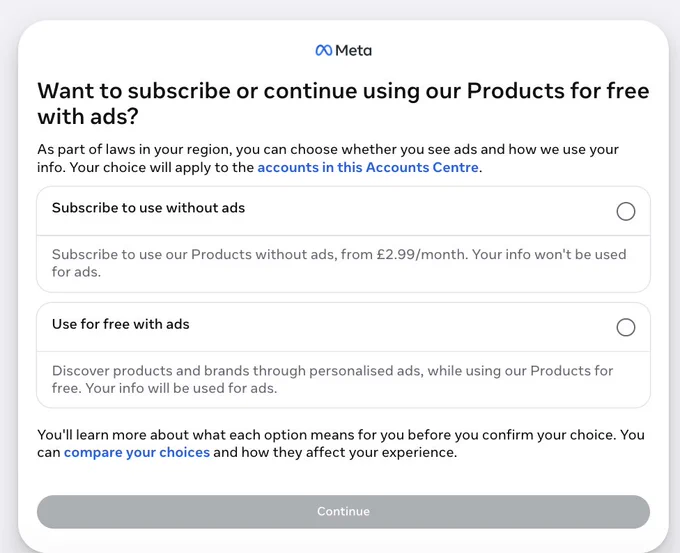Click the personalised ads description text
The width and height of the screenshot is (680, 553).
click(x=332, y=379)
